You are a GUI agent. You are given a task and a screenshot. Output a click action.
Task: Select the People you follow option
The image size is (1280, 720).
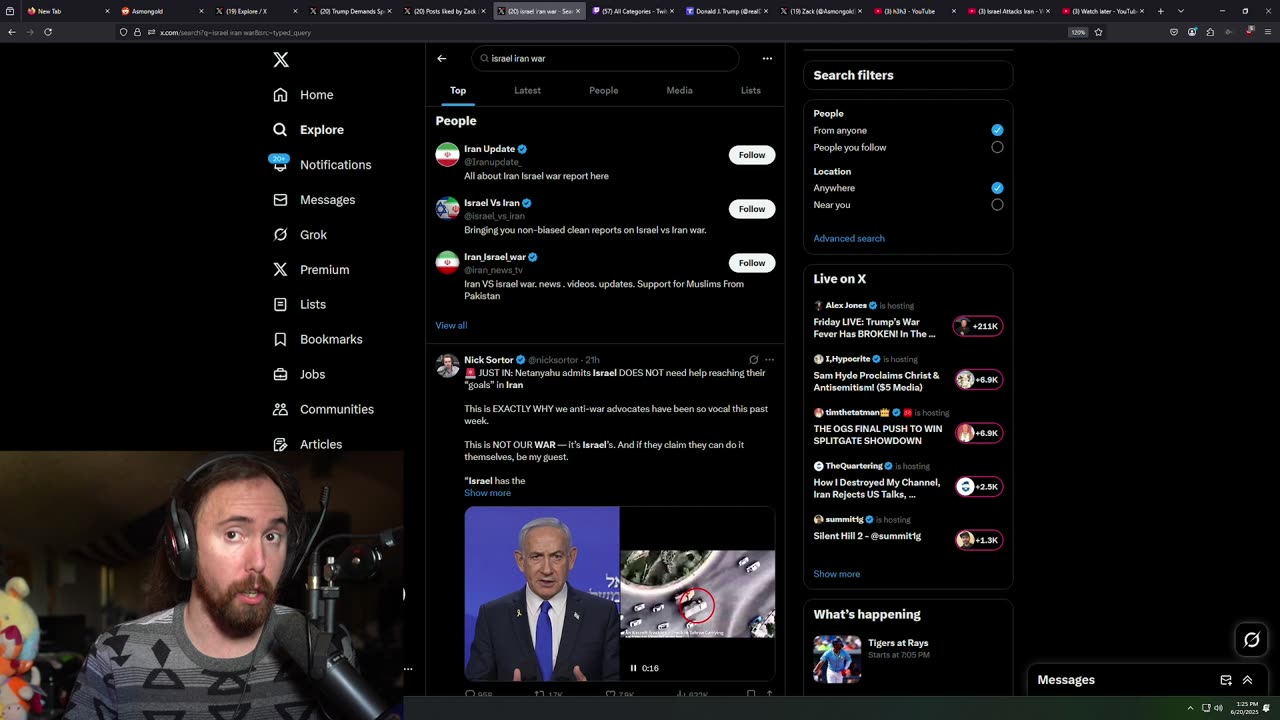pos(997,147)
